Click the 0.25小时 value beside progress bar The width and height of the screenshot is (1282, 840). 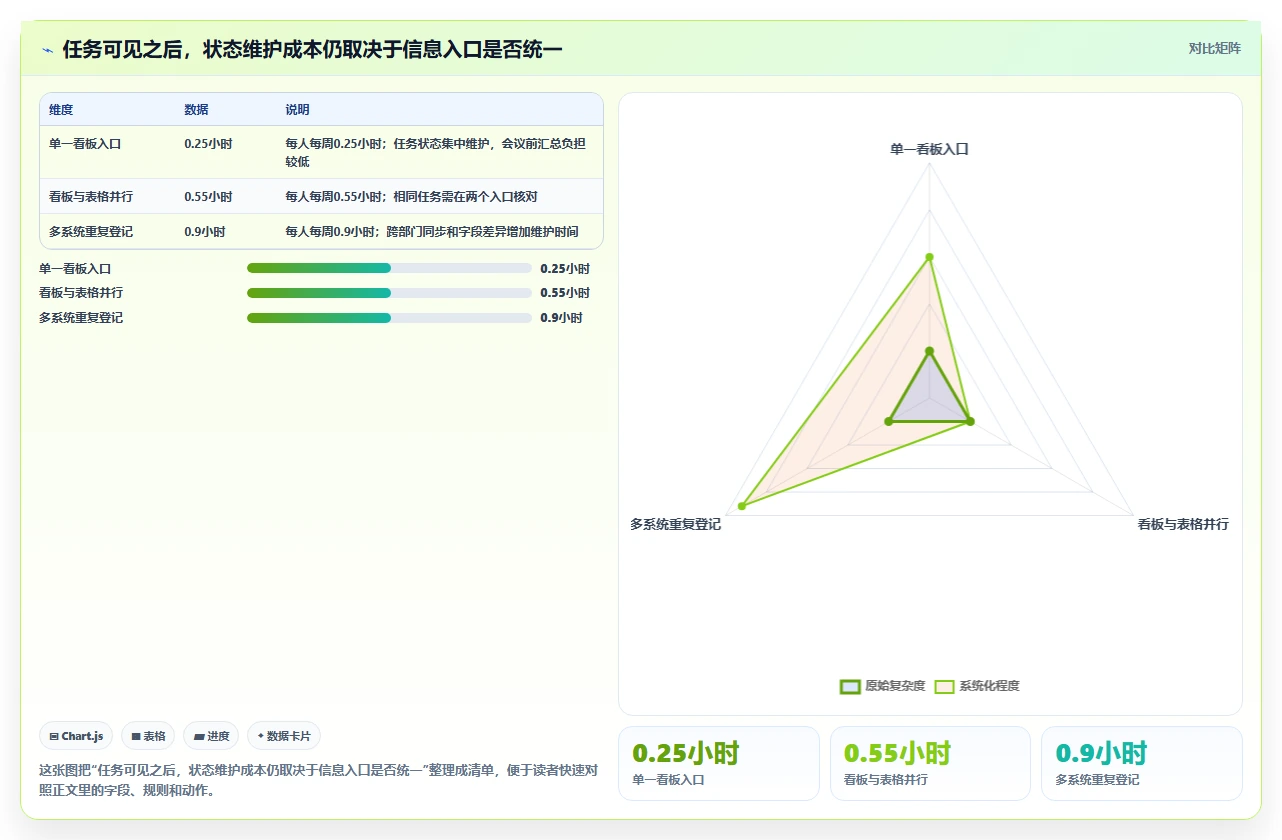[565, 269]
